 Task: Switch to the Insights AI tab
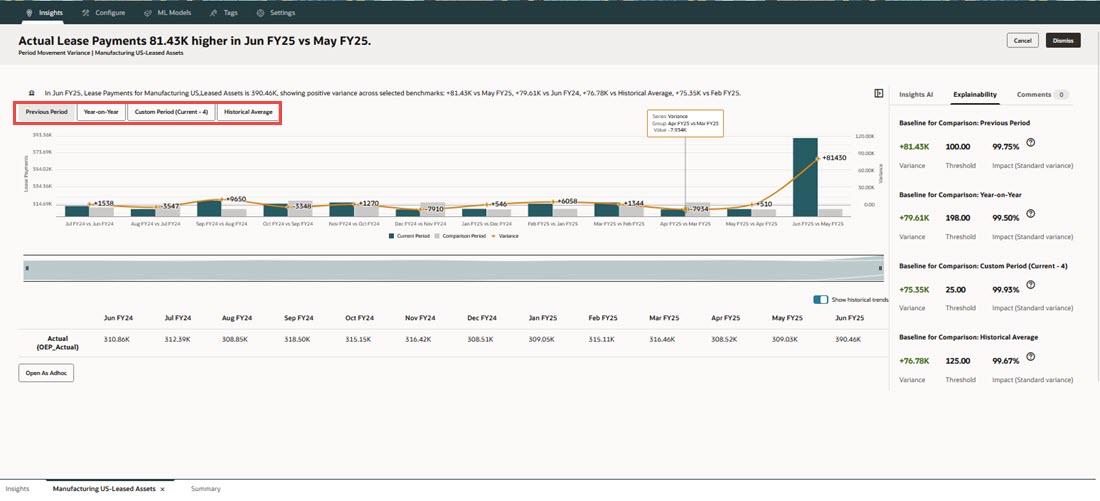915,94
